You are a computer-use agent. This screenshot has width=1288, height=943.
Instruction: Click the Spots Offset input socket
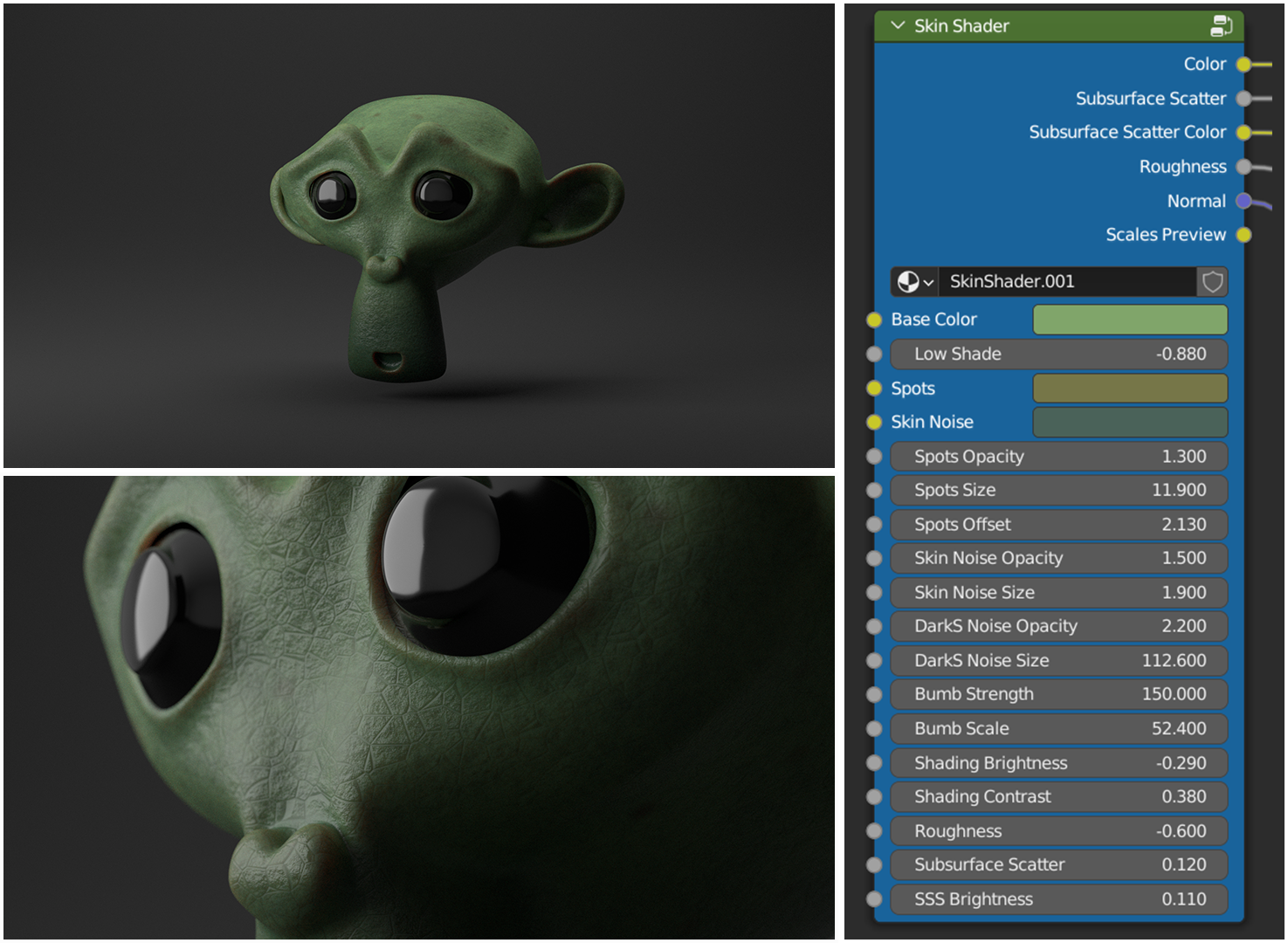pos(874,525)
